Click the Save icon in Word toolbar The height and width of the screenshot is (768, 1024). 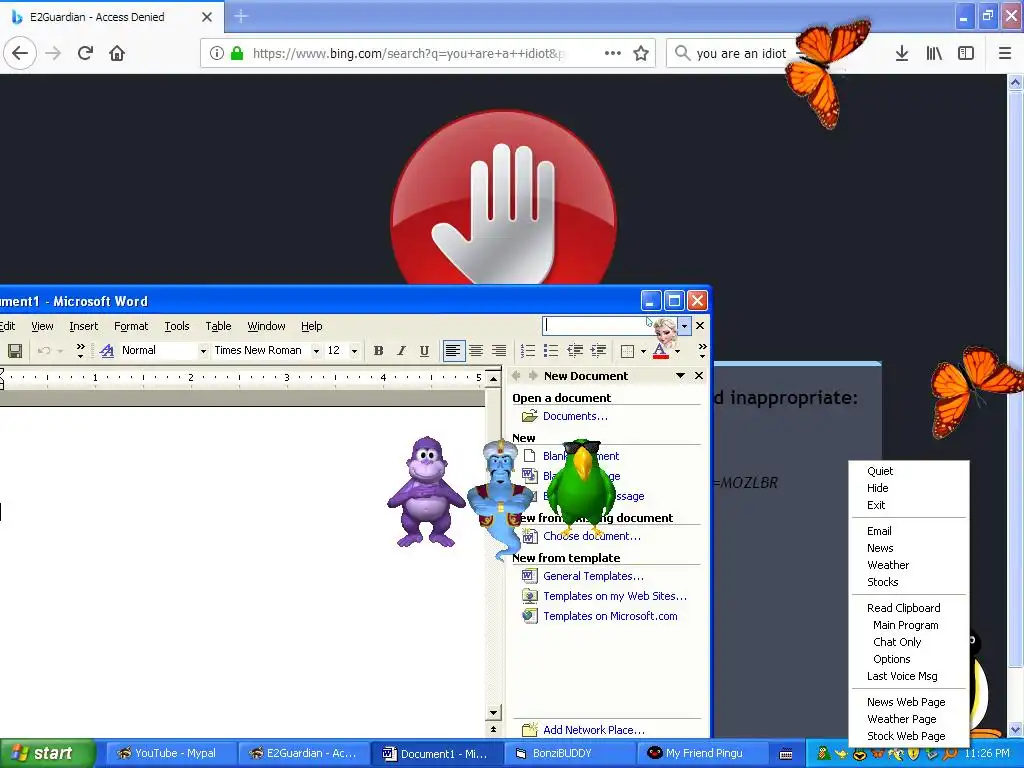14,351
